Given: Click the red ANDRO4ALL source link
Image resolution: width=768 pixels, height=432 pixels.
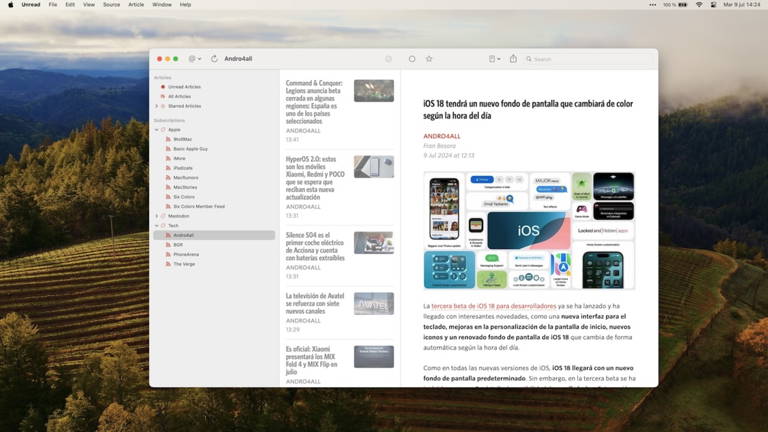Looking at the screenshot, I should click(x=442, y=136).
